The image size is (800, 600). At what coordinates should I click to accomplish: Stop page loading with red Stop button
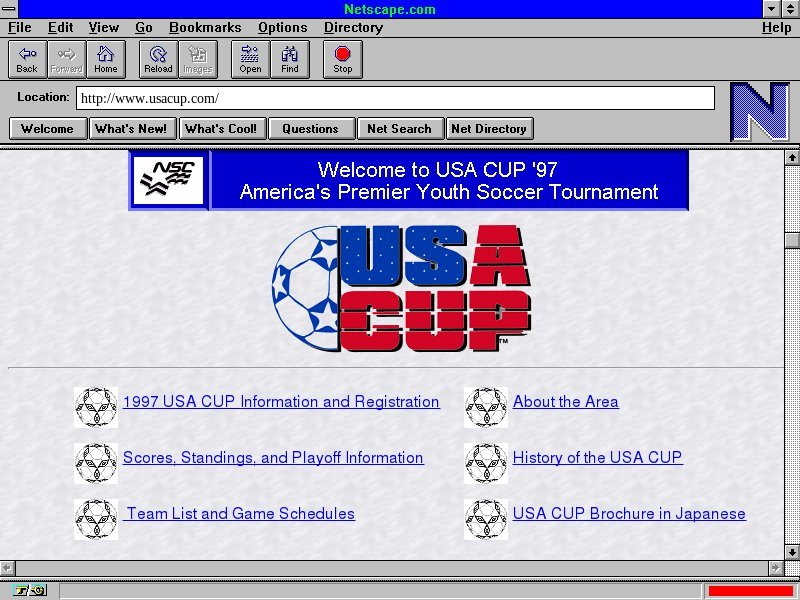[x=343, y=59]
